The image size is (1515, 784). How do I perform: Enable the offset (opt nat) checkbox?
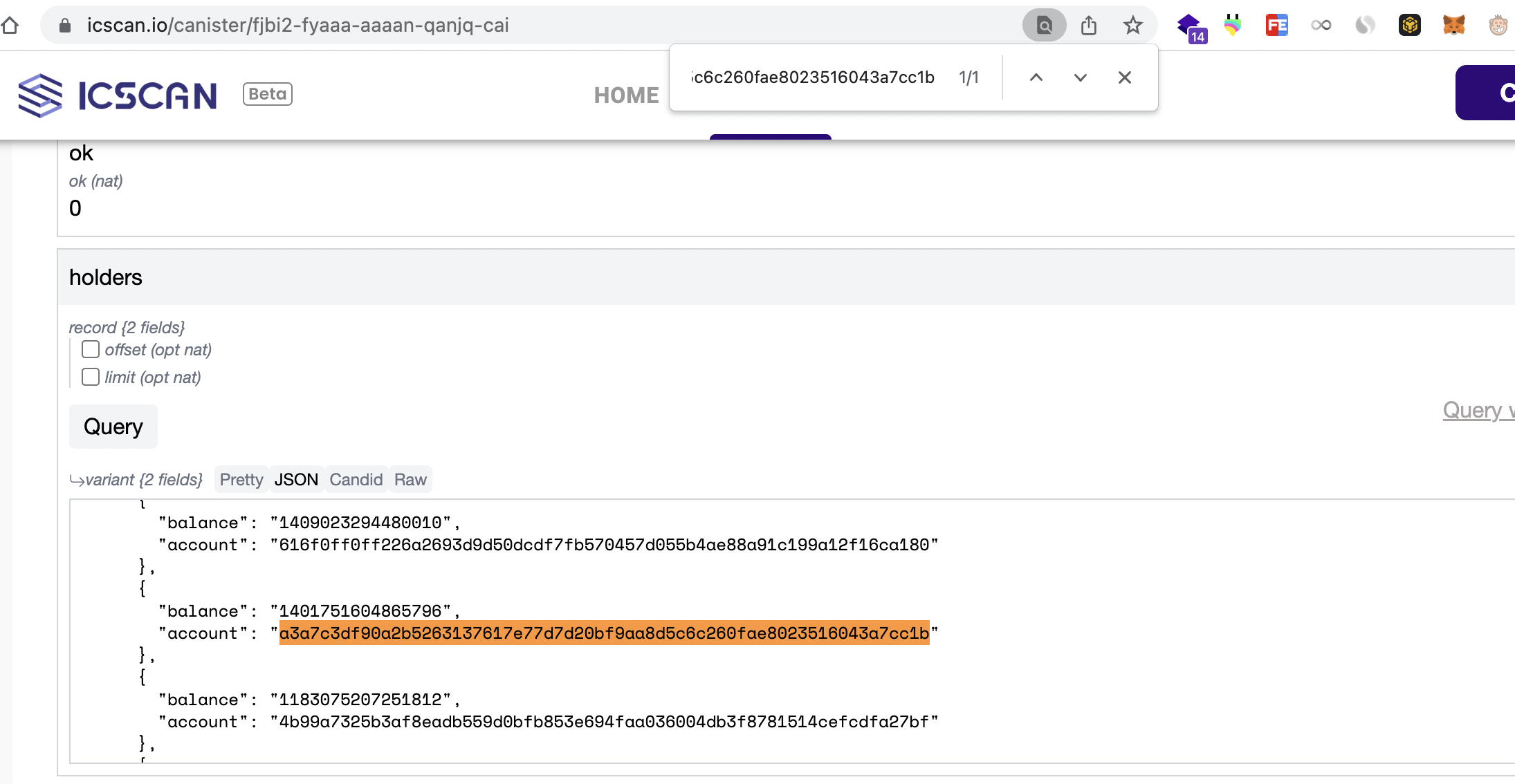[91, 349]
